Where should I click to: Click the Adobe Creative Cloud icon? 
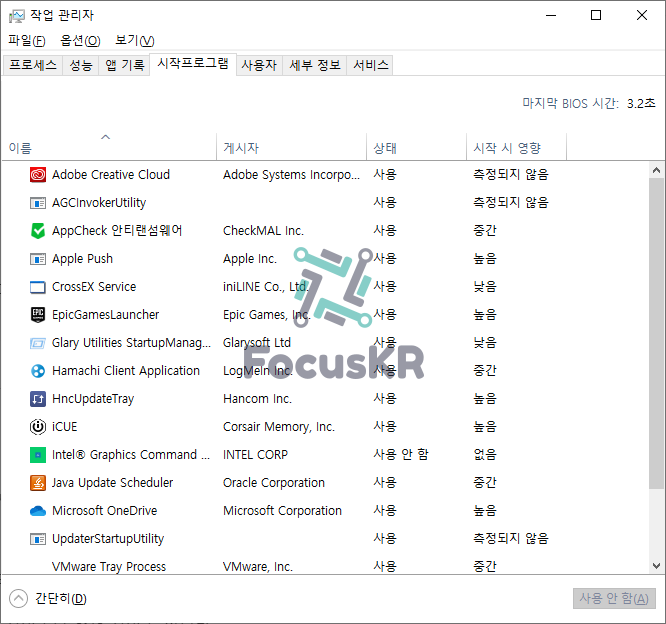[38, 175]
